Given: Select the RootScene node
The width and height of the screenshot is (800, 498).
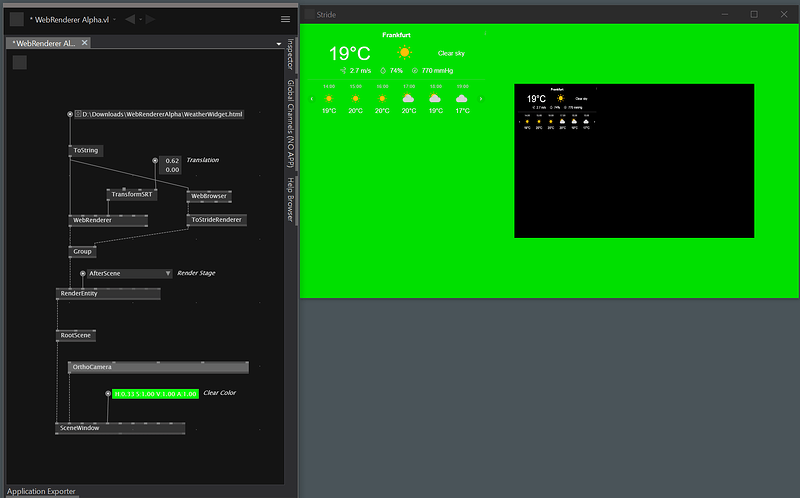Looking at the screenshot, I should 76,336.
